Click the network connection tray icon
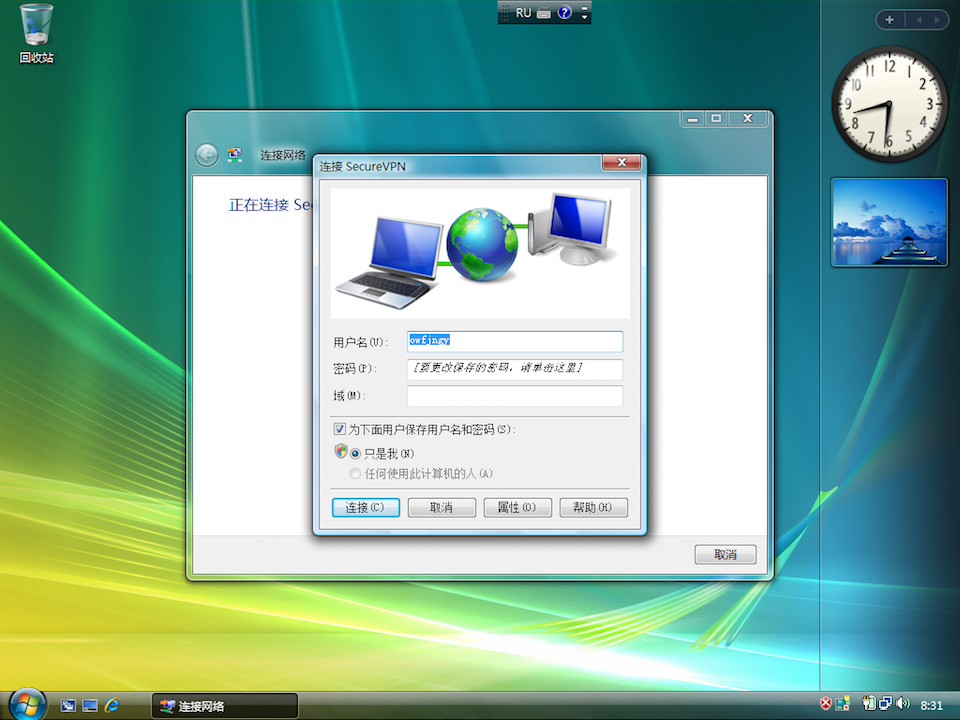This screenshot has width=960, height=720. [x=886, y=703]
